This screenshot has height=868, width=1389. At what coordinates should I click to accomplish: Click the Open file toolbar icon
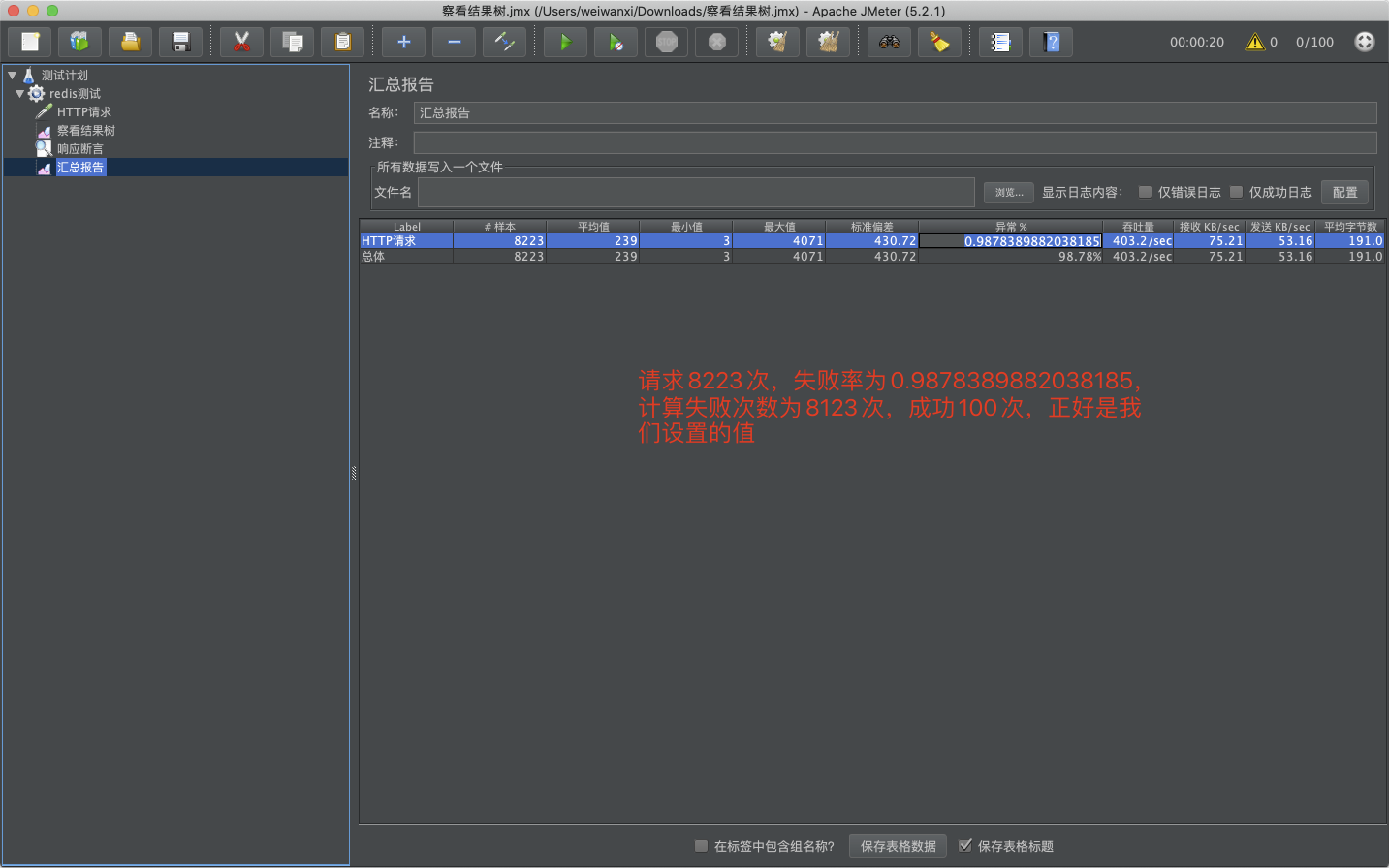coord(131,42)
